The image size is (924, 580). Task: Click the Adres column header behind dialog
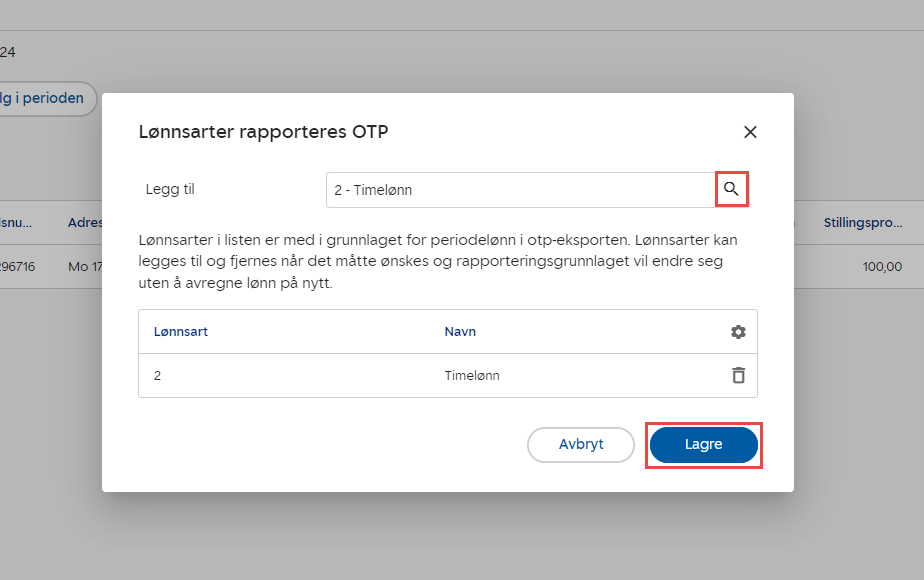tap(85, 223)
